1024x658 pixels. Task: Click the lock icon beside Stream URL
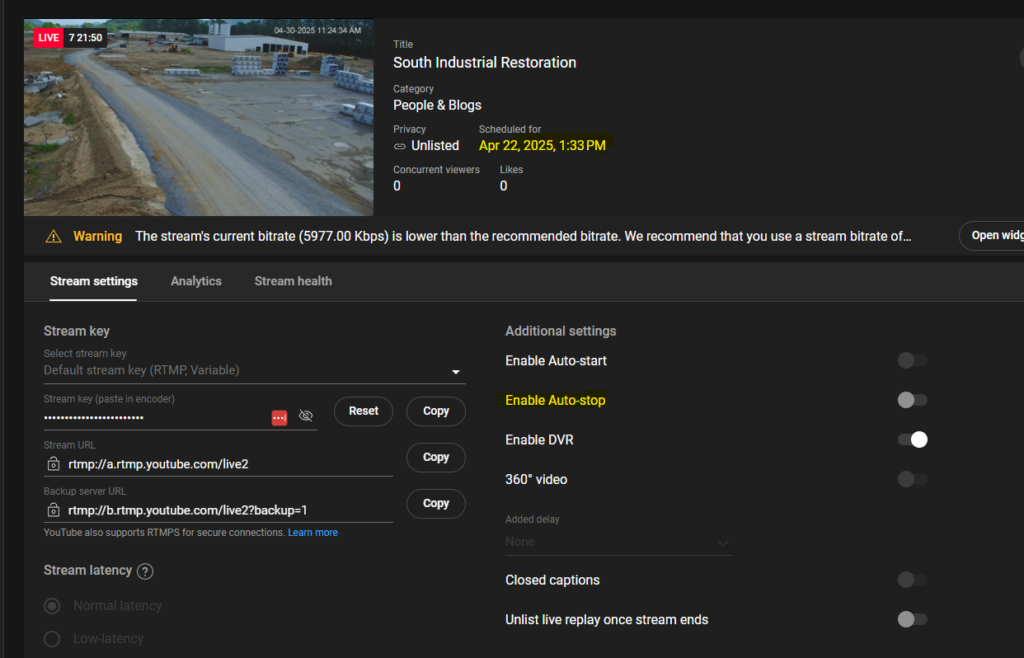click(x=54, y=464)
